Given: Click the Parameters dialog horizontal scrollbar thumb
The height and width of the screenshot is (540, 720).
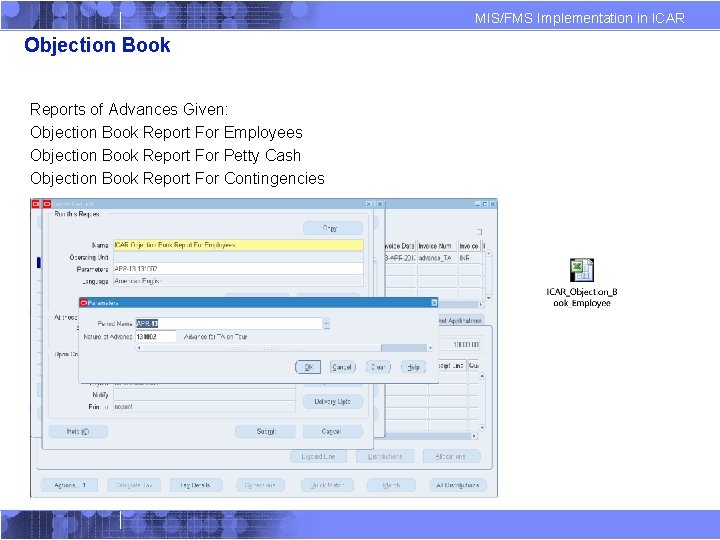Looking at the screenshot, I should click(x=404, y=348).
